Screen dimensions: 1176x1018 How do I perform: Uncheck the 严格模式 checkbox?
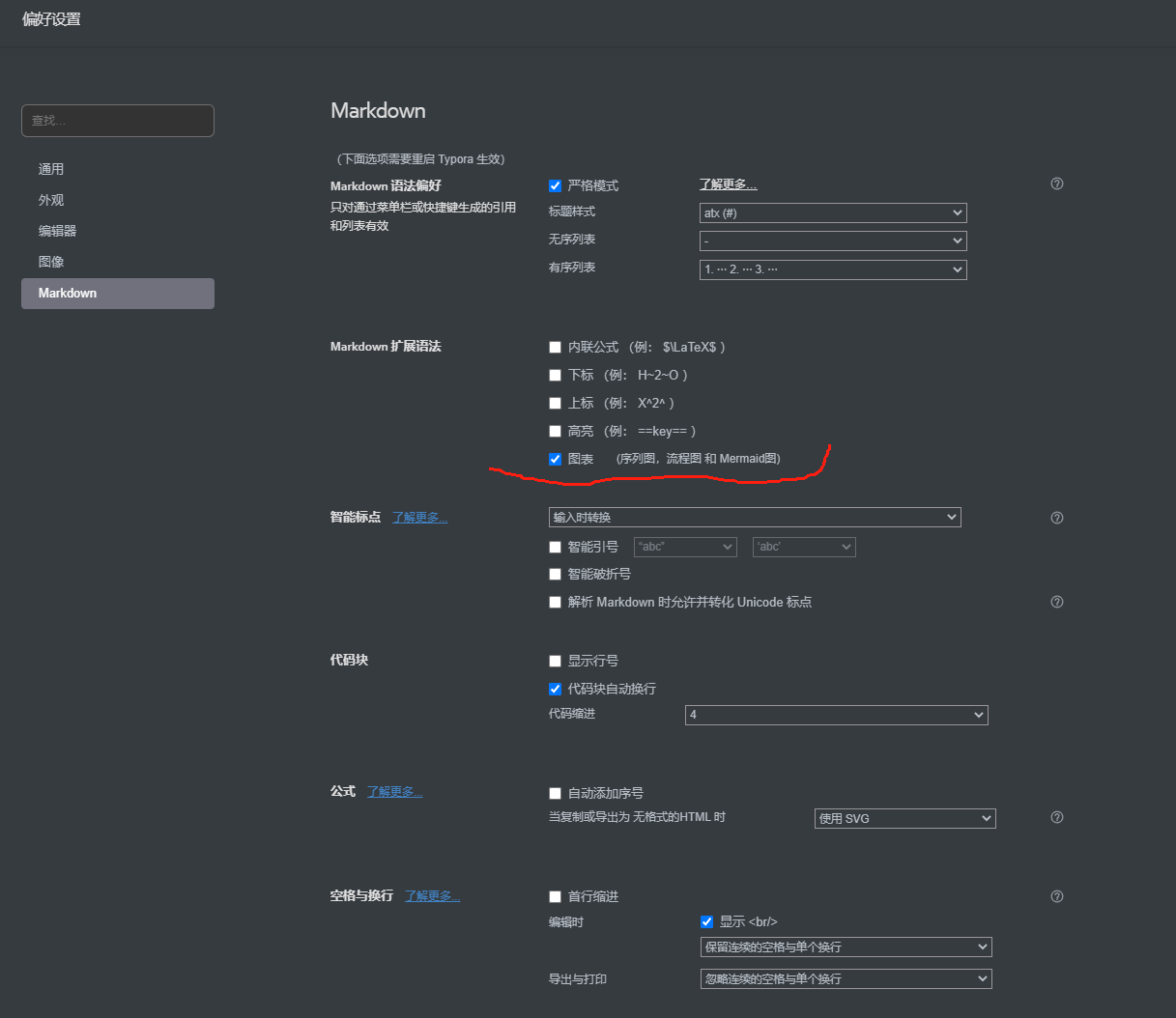[555, 185]
